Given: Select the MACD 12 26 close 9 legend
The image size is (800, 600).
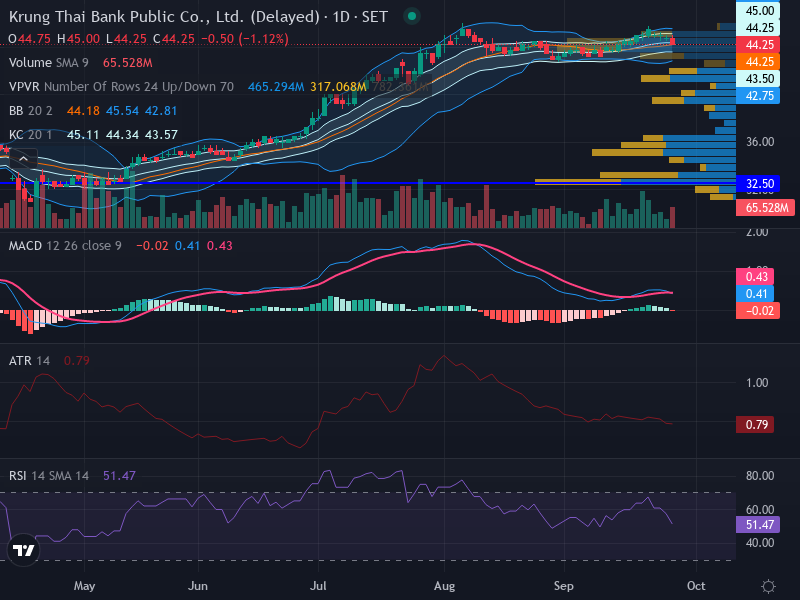Looking at the screenshot, I should [x=65, y=246].
